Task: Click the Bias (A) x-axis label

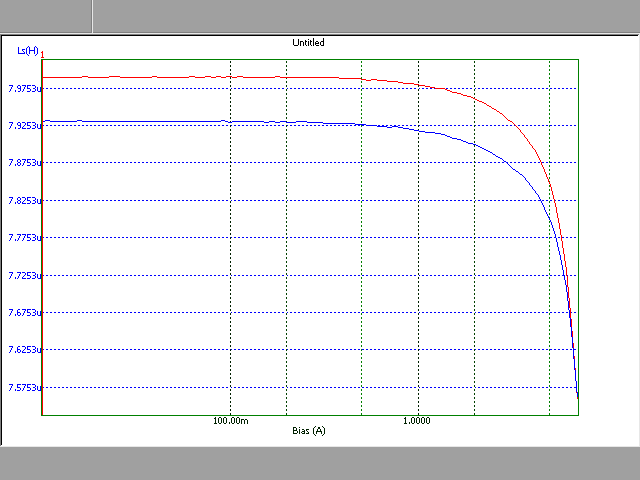Action: tap(309, 431)
